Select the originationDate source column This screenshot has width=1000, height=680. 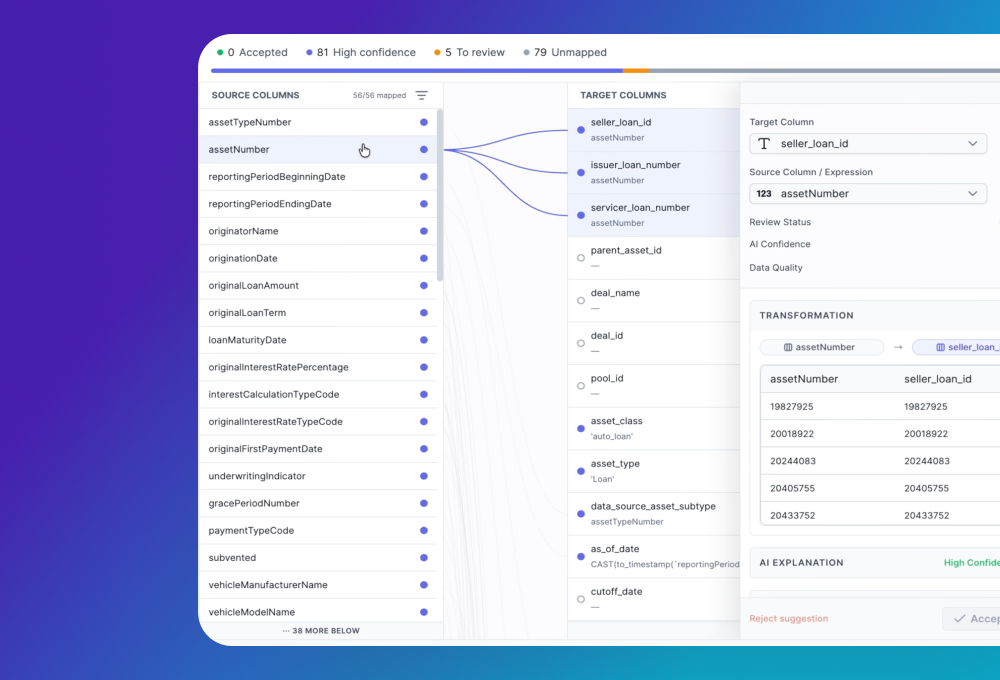tap(318, 258)
